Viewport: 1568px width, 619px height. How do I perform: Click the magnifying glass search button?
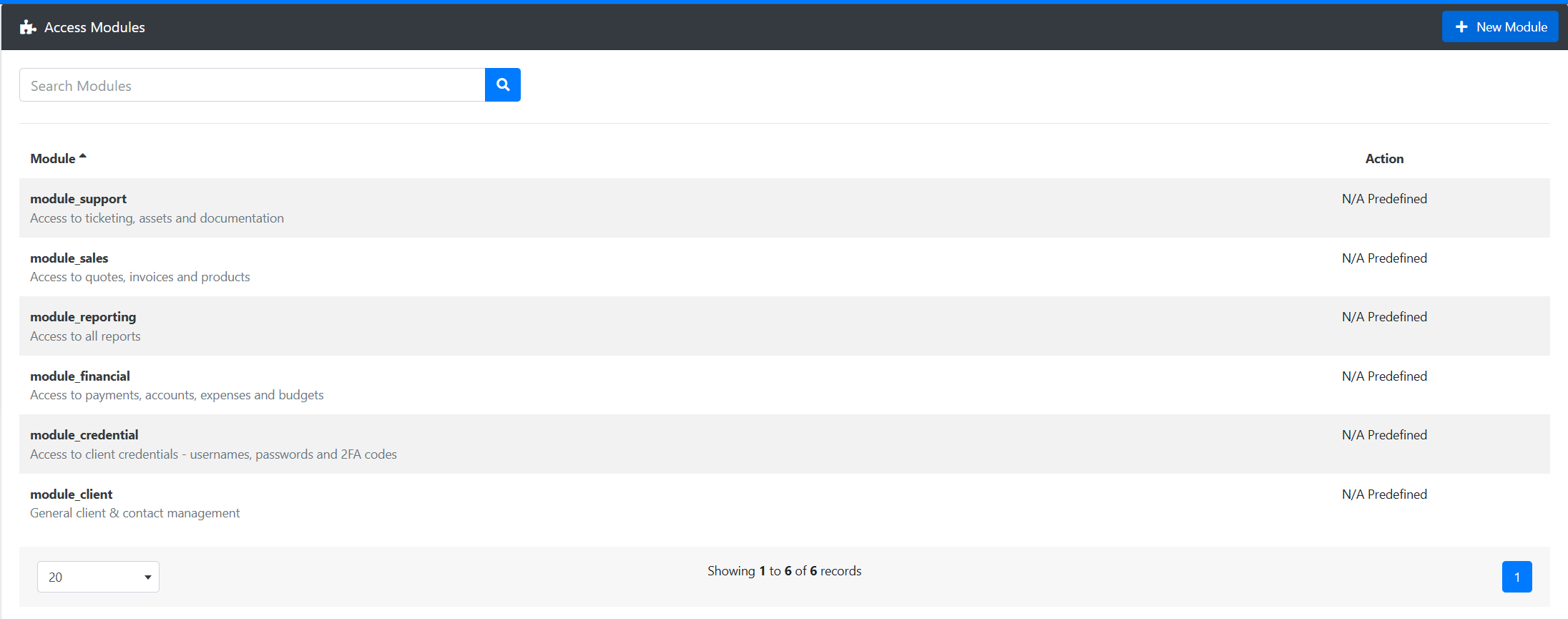coord(502,85)
